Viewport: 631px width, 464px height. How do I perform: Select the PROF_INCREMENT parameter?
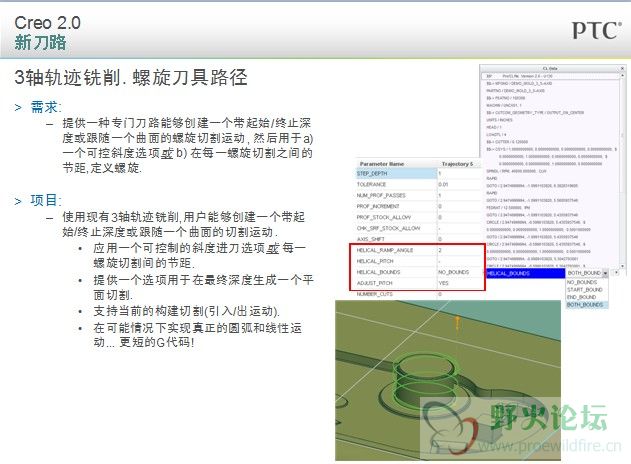378,206
